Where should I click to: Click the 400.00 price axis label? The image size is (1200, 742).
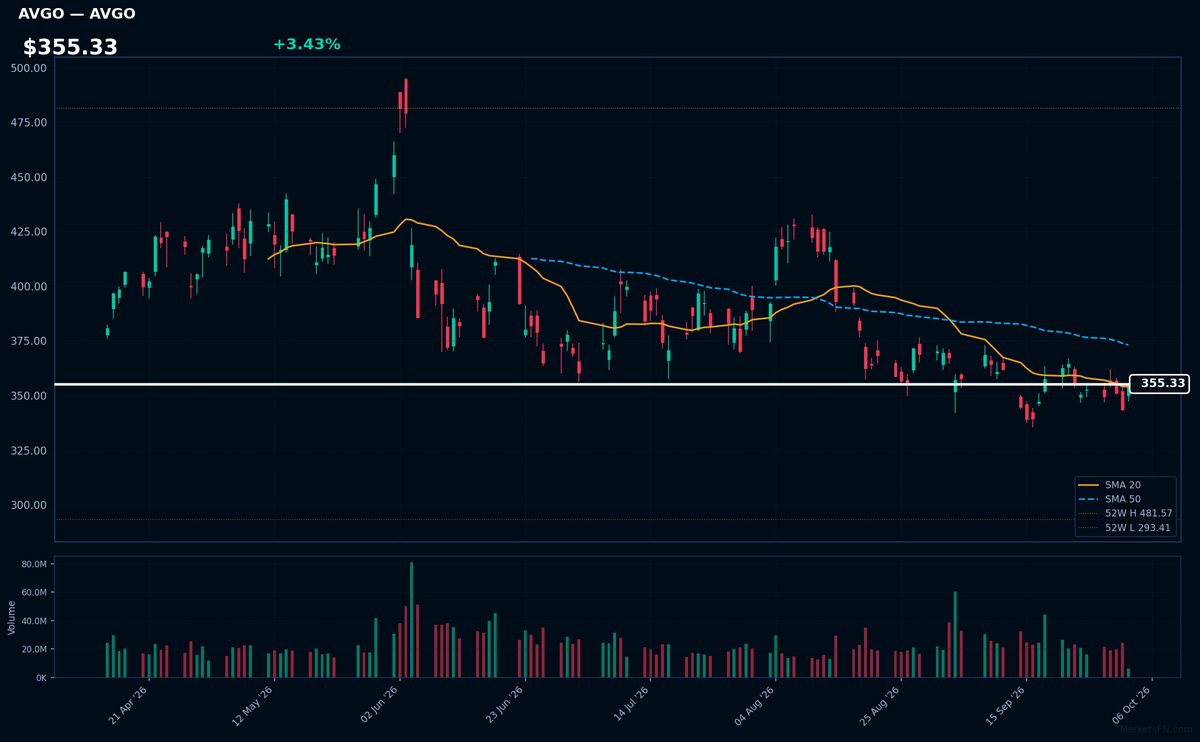point(29,286)
